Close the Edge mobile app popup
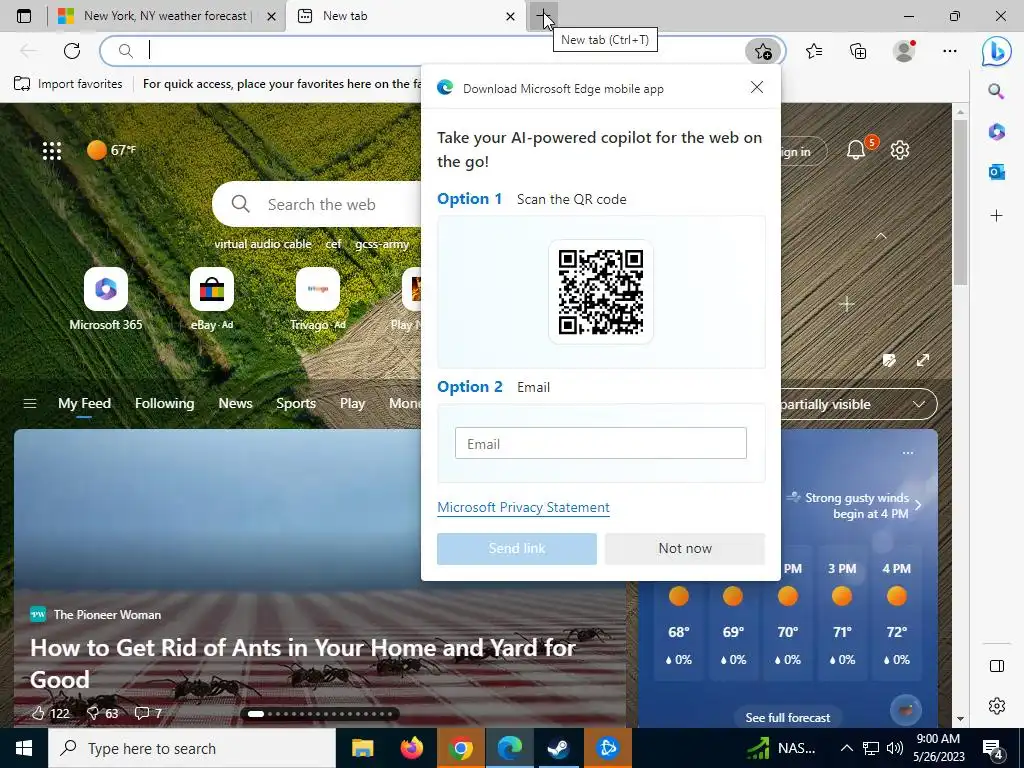 pyautogui.click(x=757, y=87)
